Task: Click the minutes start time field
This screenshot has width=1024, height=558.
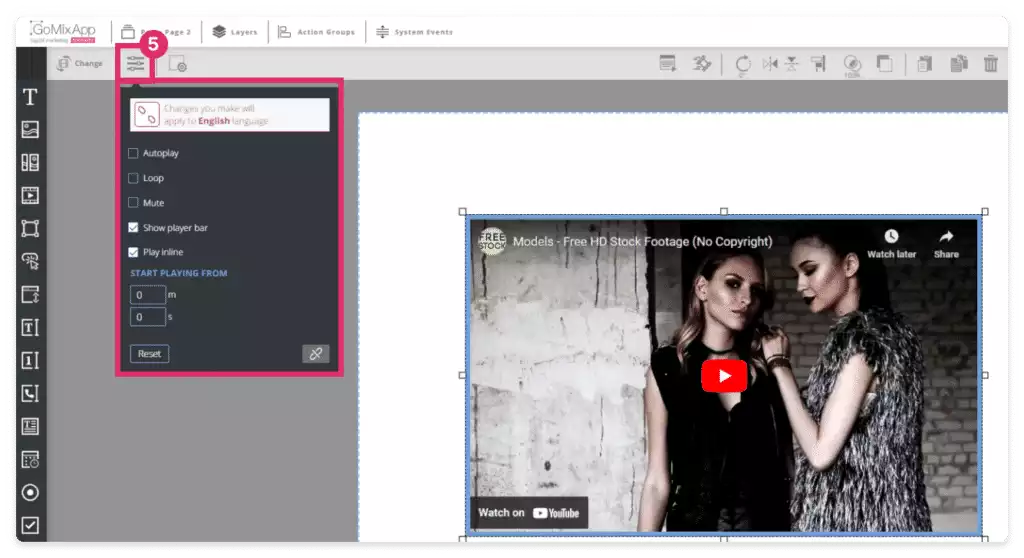Action: pos(148,295)
